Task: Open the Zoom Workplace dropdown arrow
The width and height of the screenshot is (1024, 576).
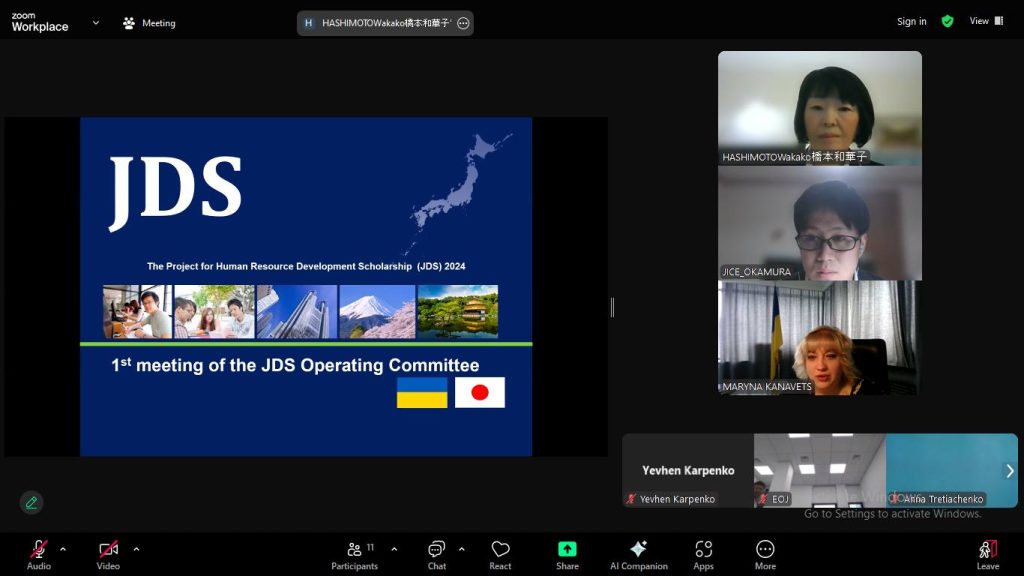Action: [x=96, y=22]
